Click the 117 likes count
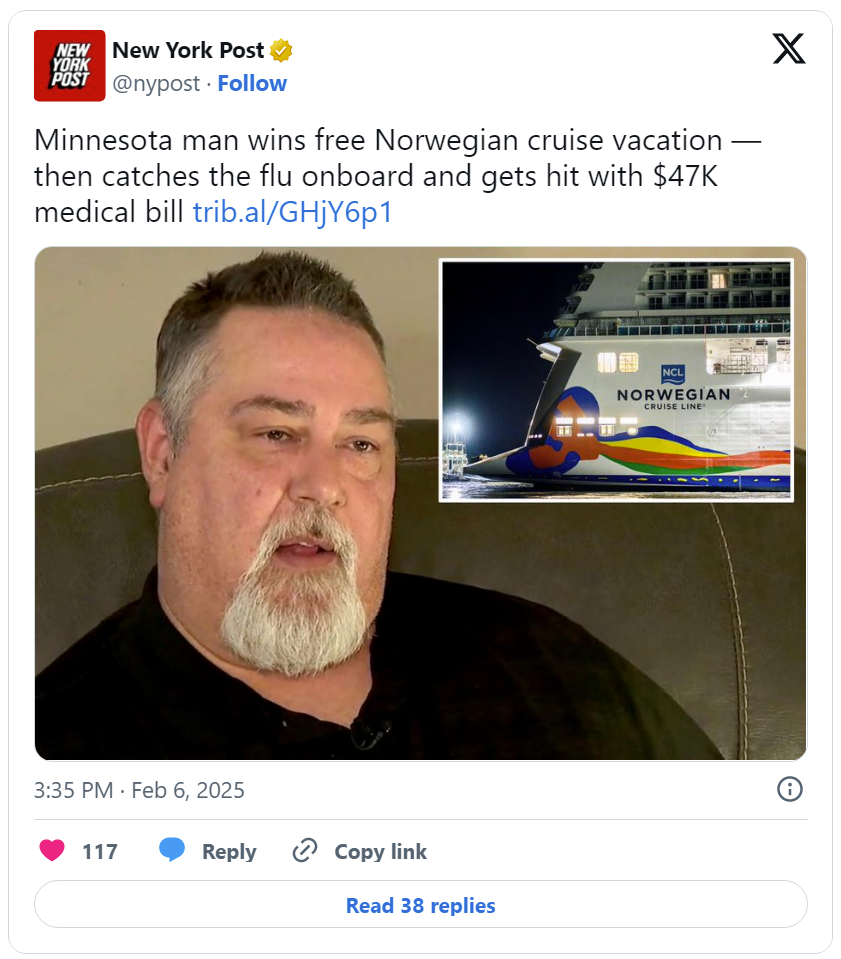841x959 pixels. [x=100, y=851]
